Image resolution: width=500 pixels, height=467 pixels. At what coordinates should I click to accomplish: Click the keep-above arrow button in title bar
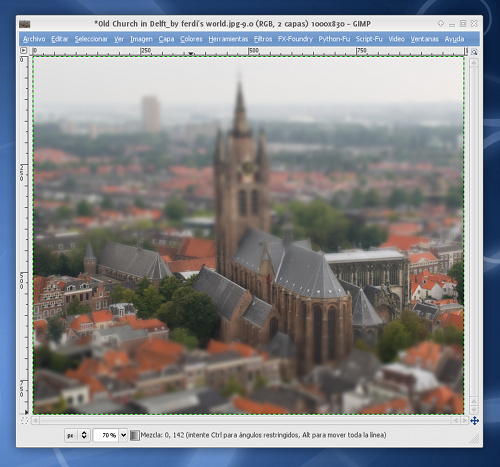[x=441, y=23]
